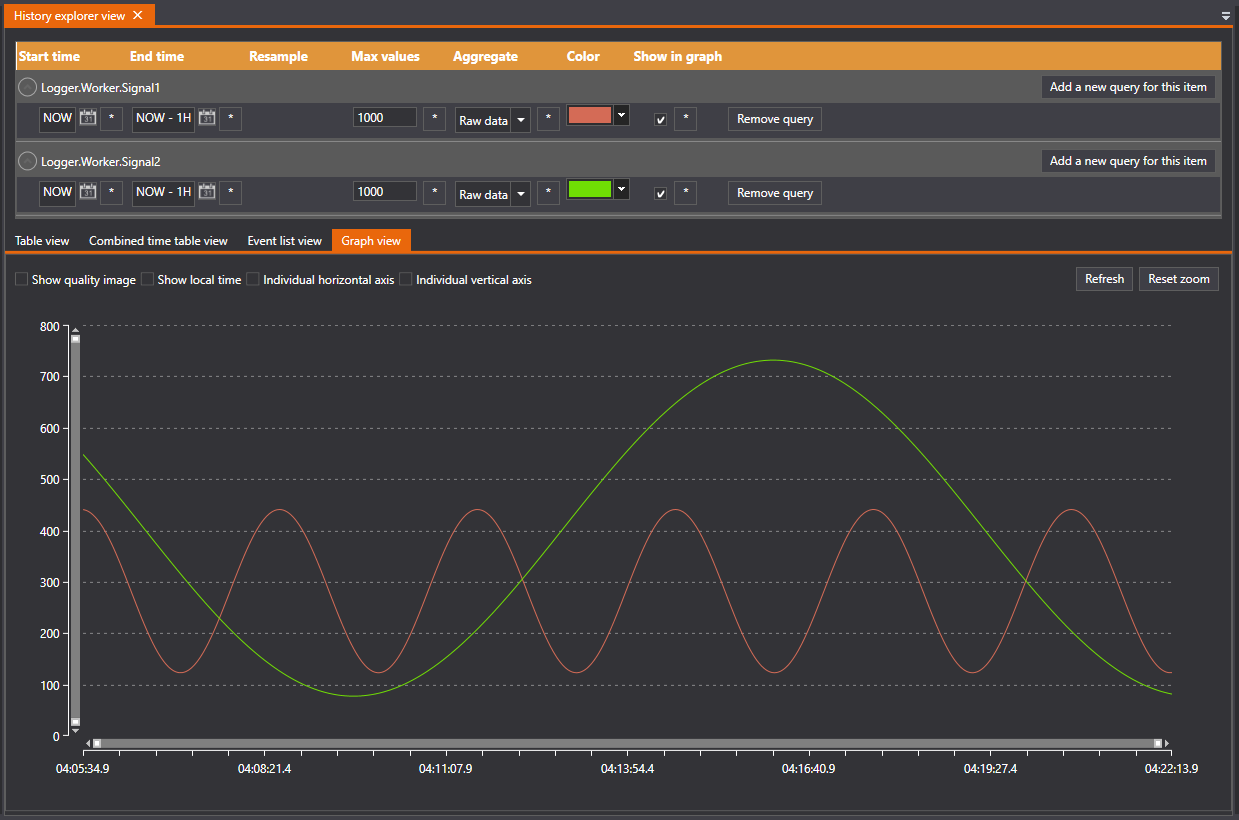
Task: Open end time calendar for Signal2
Action: [x=207, y=192]
